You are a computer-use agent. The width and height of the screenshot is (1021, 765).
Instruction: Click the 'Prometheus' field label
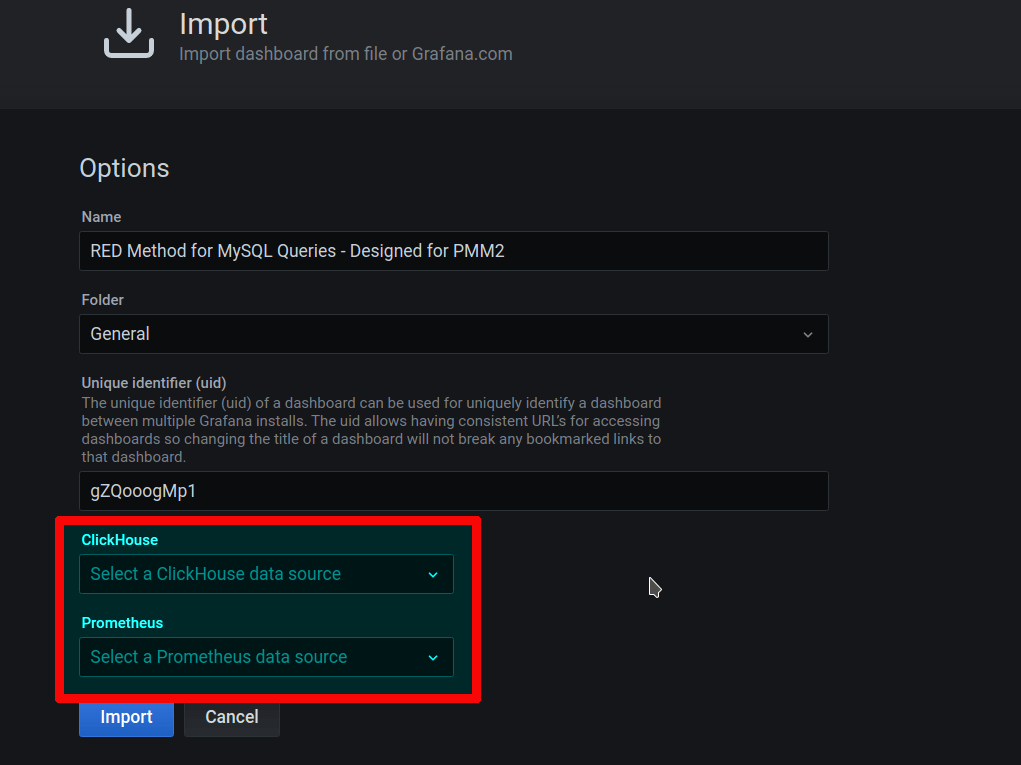[122, 623]
